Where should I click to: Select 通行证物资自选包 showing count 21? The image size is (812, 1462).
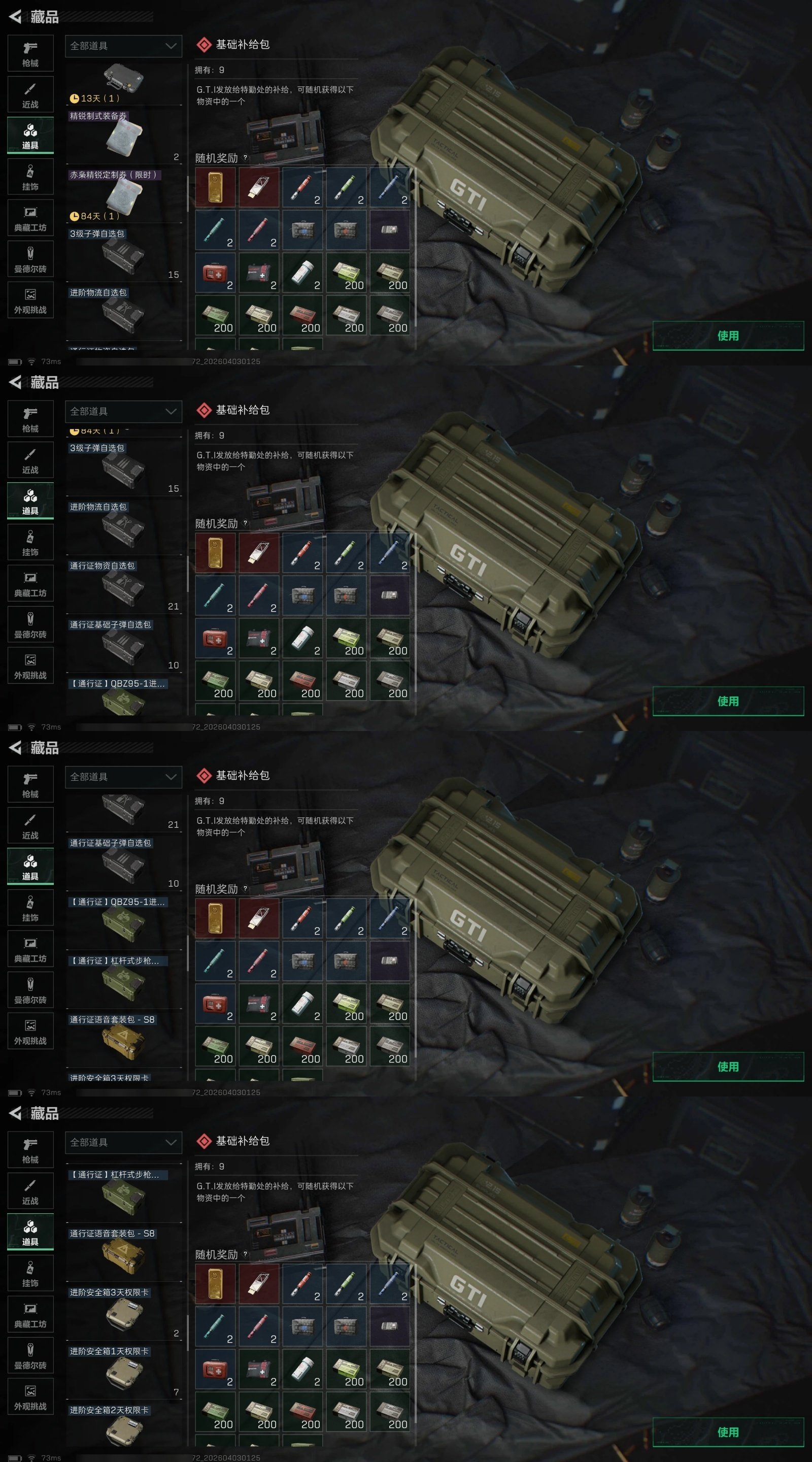coord(124,586)
